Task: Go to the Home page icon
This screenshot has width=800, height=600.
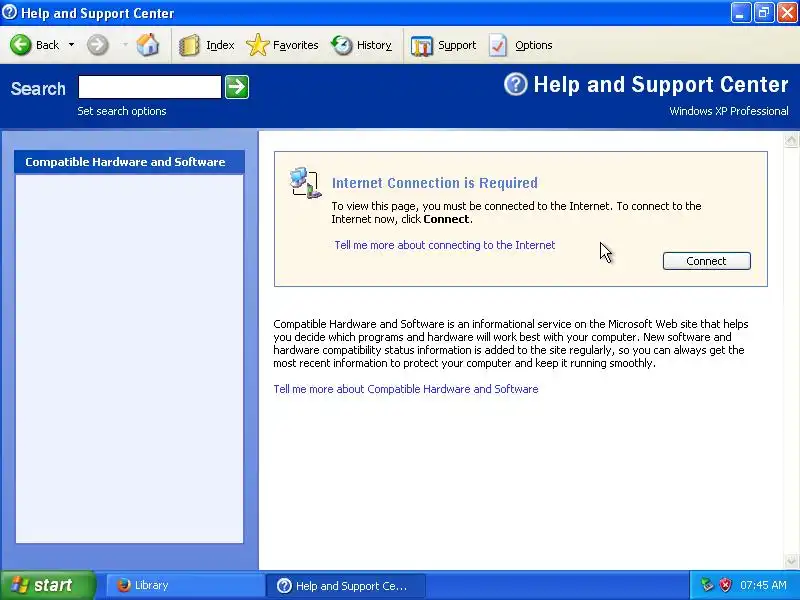Action: click(x=147, y=45)
